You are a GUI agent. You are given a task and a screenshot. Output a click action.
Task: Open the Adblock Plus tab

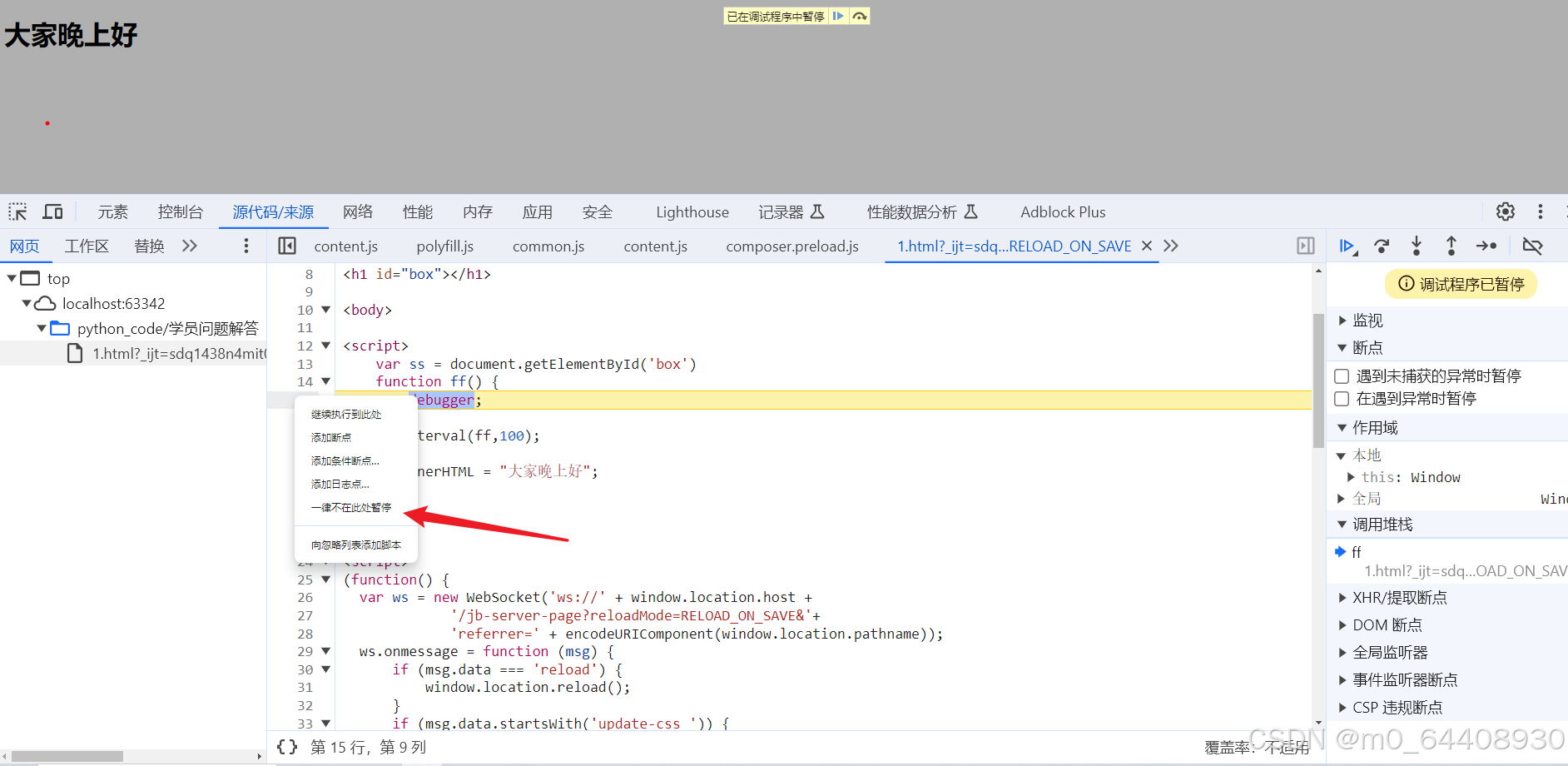coord(1063,212)
